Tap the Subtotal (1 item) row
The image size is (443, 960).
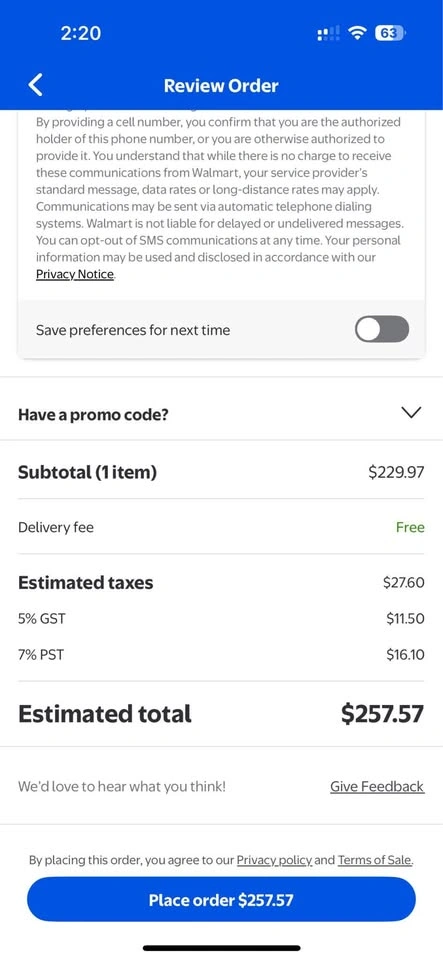222,473
